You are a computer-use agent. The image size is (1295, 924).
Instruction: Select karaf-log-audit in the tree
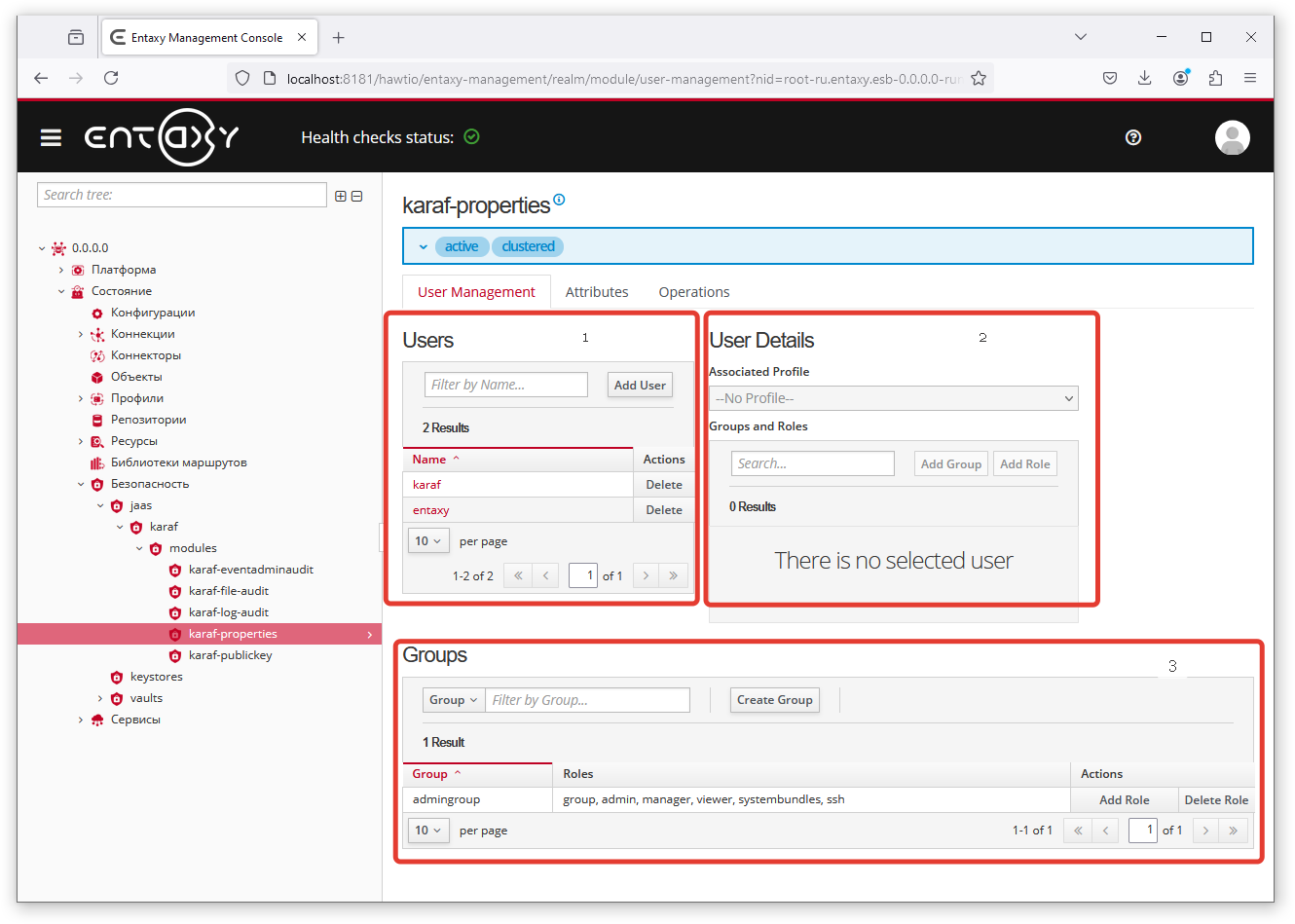[229, 612]
